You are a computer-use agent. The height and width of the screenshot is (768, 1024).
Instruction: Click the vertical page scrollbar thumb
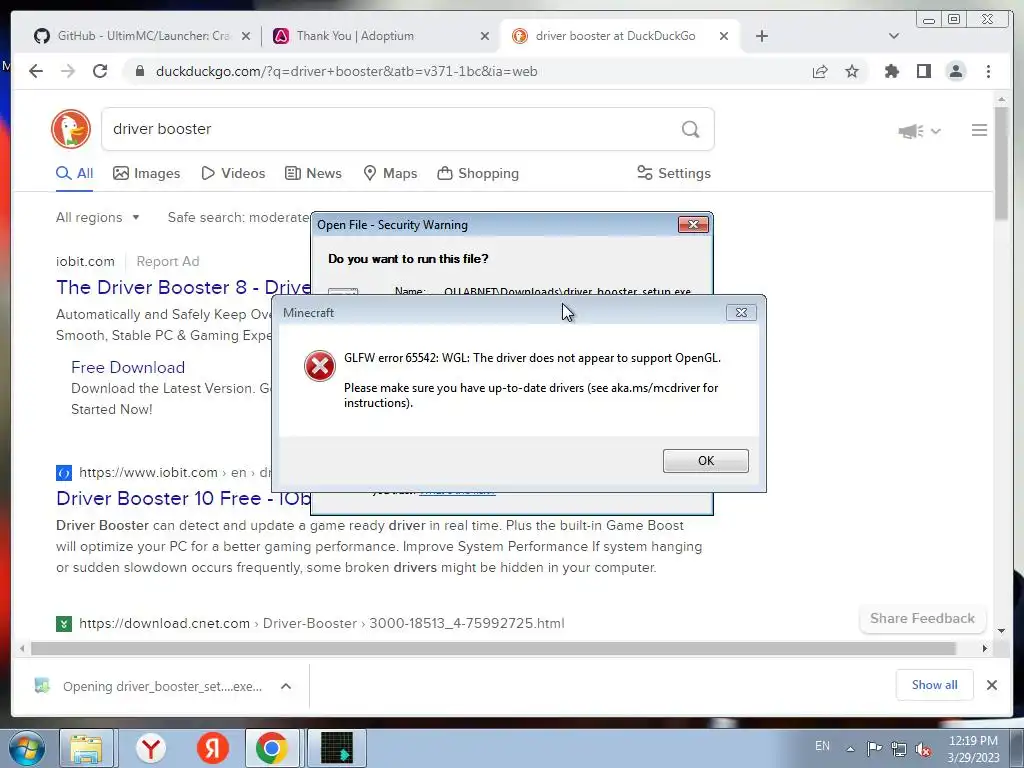coord(1001,163)
